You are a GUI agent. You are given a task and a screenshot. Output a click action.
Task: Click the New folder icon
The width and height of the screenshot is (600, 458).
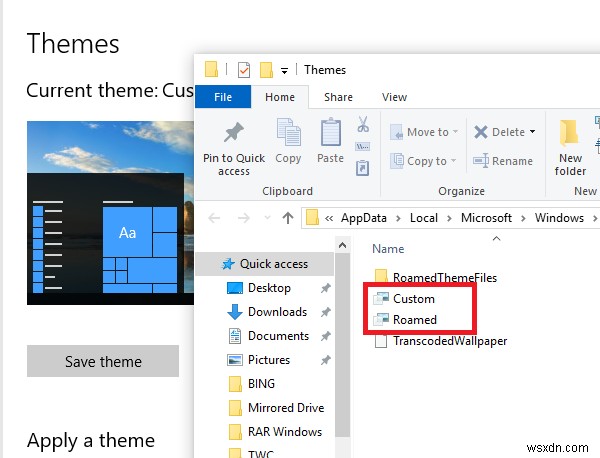click(x=570, y=132)
